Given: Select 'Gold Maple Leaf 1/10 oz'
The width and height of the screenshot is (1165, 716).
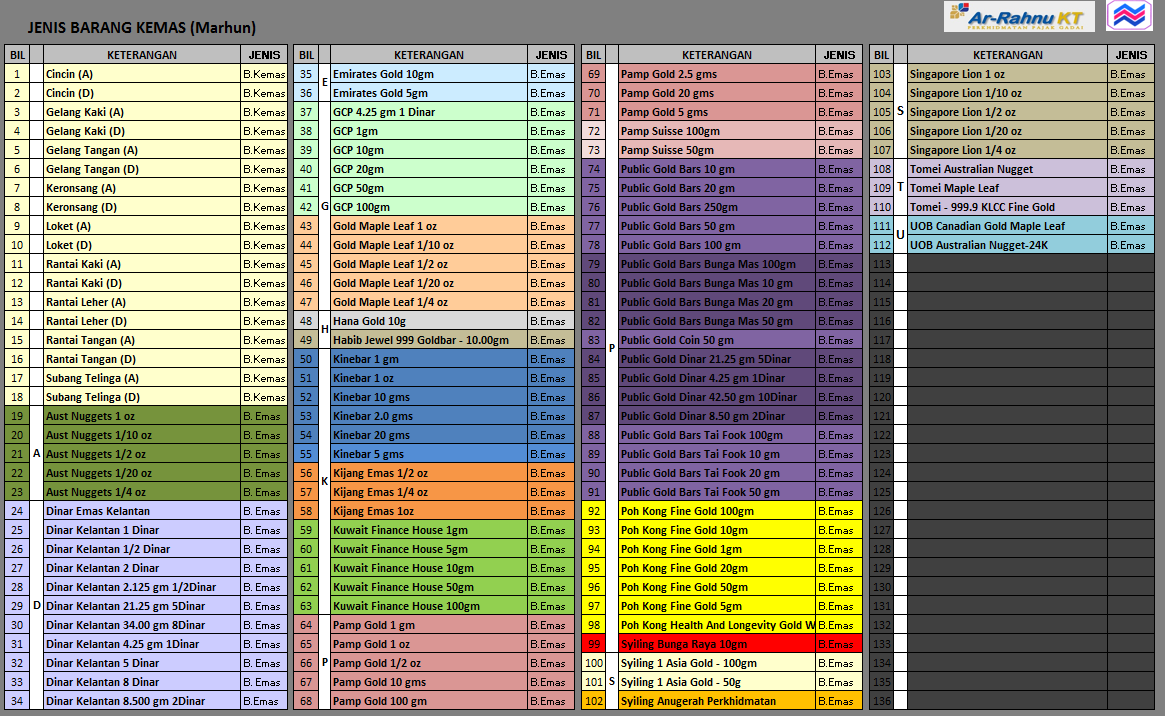Looking at the screenshot, I should click(429, 245).
